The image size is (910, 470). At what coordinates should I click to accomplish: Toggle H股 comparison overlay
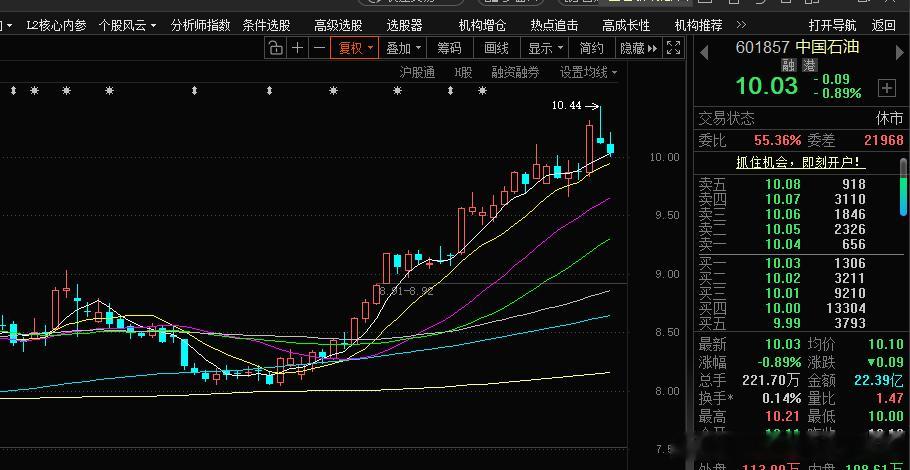pos(463,73)
